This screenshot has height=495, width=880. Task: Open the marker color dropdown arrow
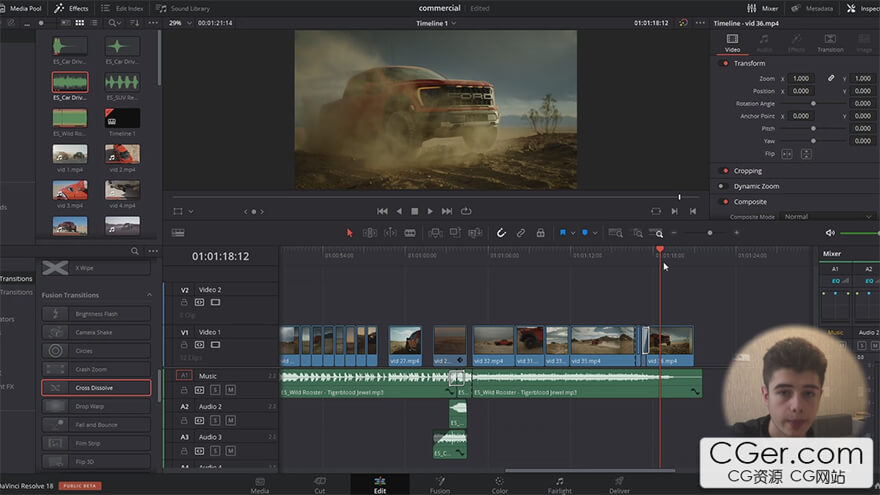(x=595, y=233)
